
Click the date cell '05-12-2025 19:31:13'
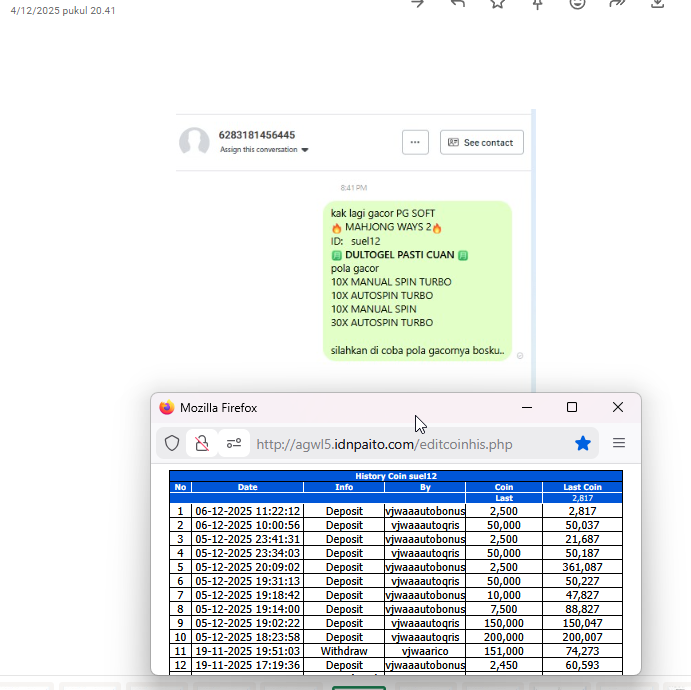tap(247, 581)
